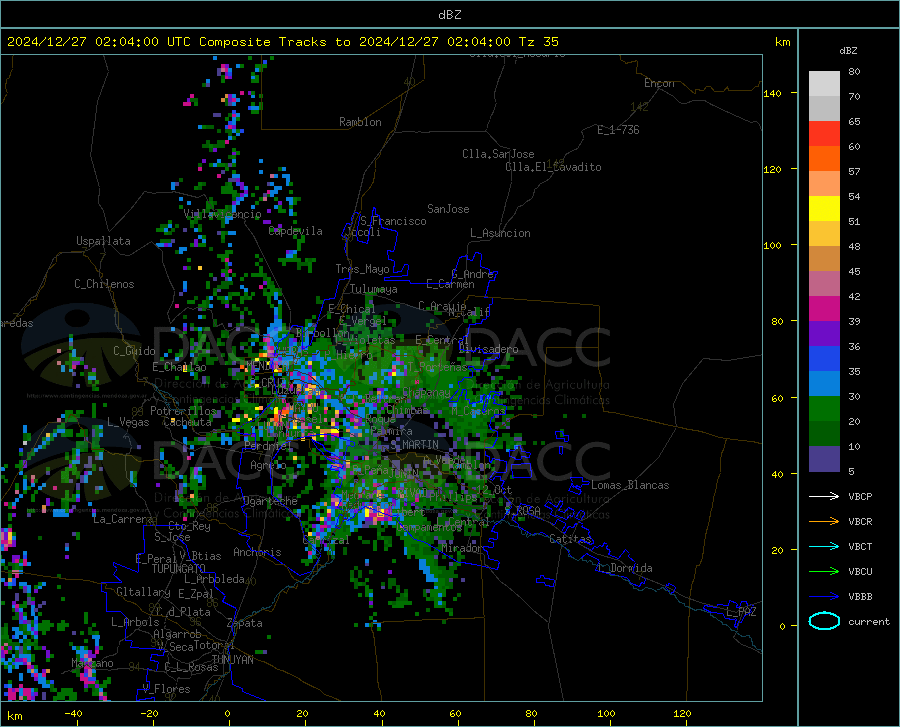Click the 'Gltallary' map label
The width and height of the screenshot is (900, 727).
pos(143,592)
